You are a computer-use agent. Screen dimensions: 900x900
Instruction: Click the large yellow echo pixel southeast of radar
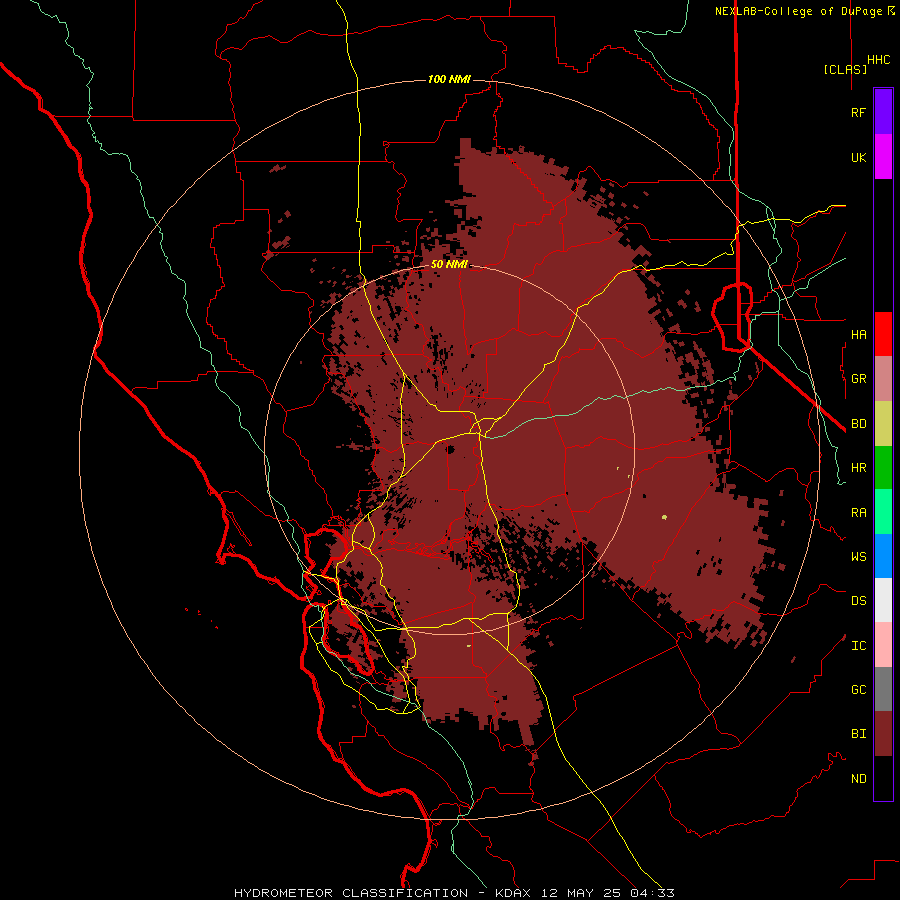[x=664, y=517]
